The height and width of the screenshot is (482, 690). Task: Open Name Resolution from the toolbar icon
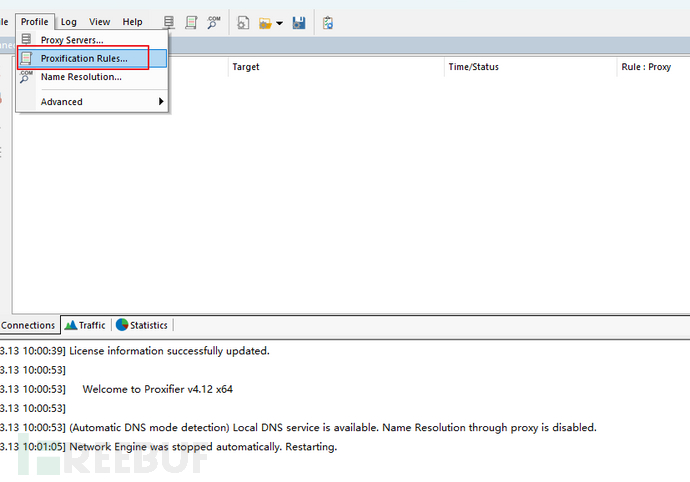[214, 22]
